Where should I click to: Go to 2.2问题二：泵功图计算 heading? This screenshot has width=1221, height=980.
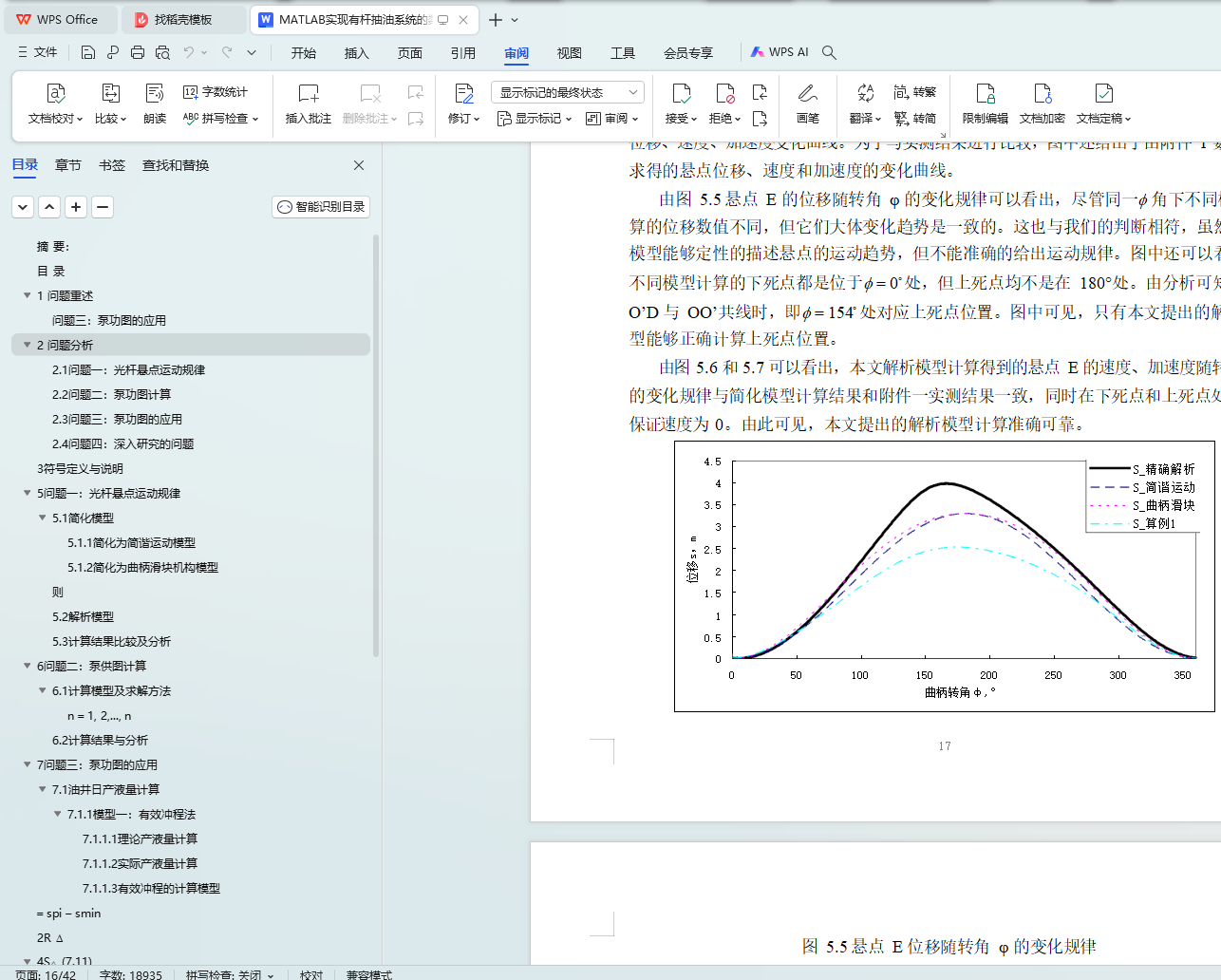tap(112, 394)
